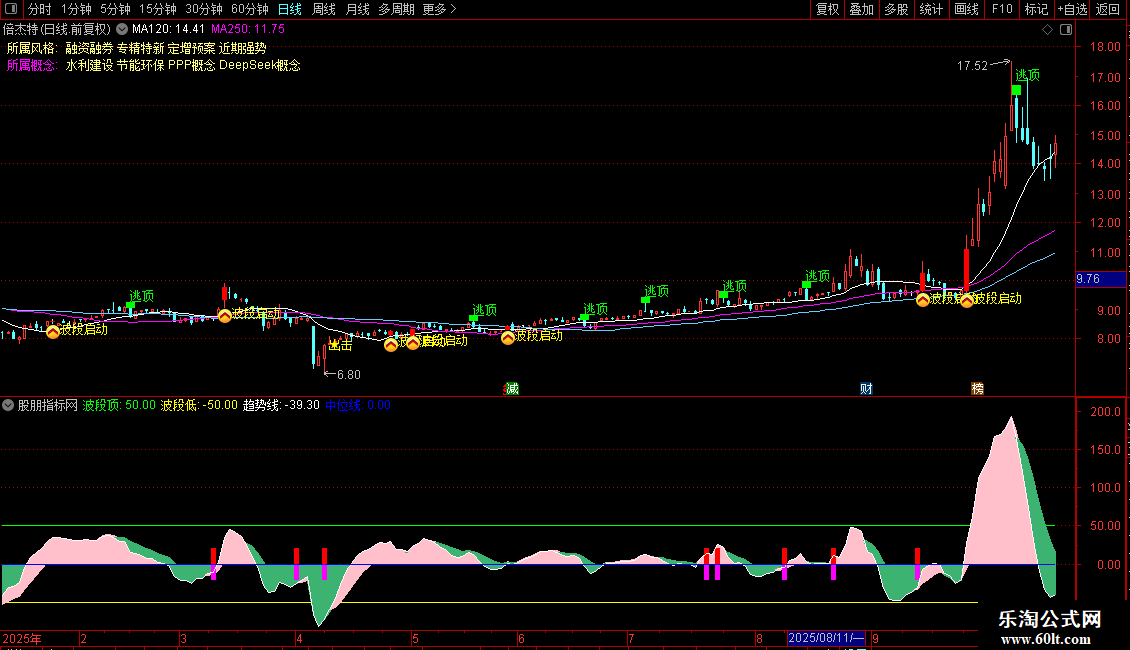Click the 出击 signal label near 6.80
The width and height of the screenshot is (1130, 650).
click(x=340, y=345)
